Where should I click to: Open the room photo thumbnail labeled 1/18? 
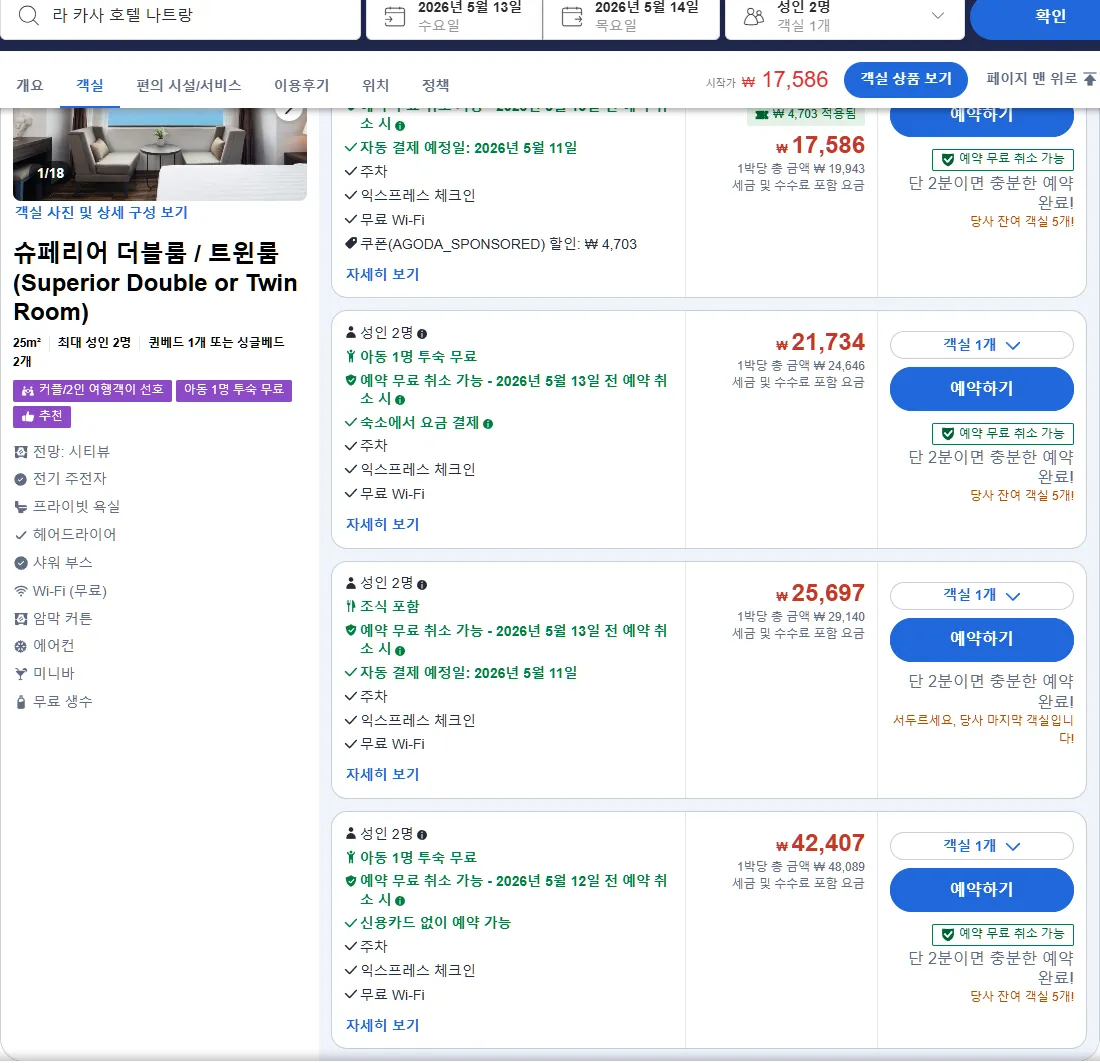click(x=160, y=154)
